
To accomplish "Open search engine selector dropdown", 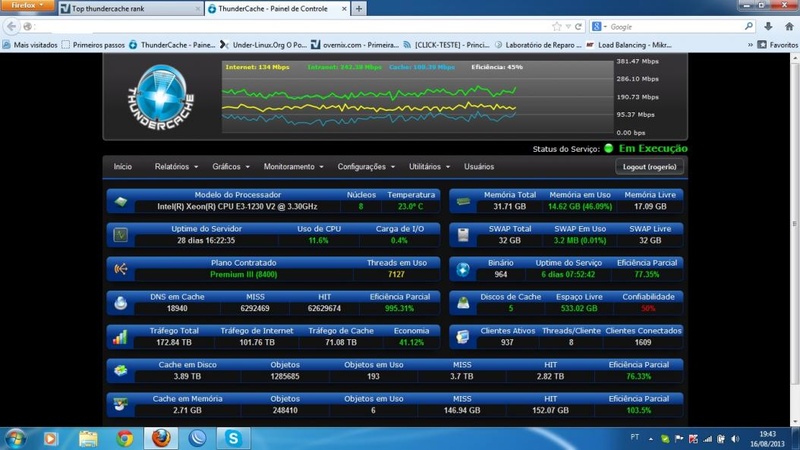I will click(598, 27).
